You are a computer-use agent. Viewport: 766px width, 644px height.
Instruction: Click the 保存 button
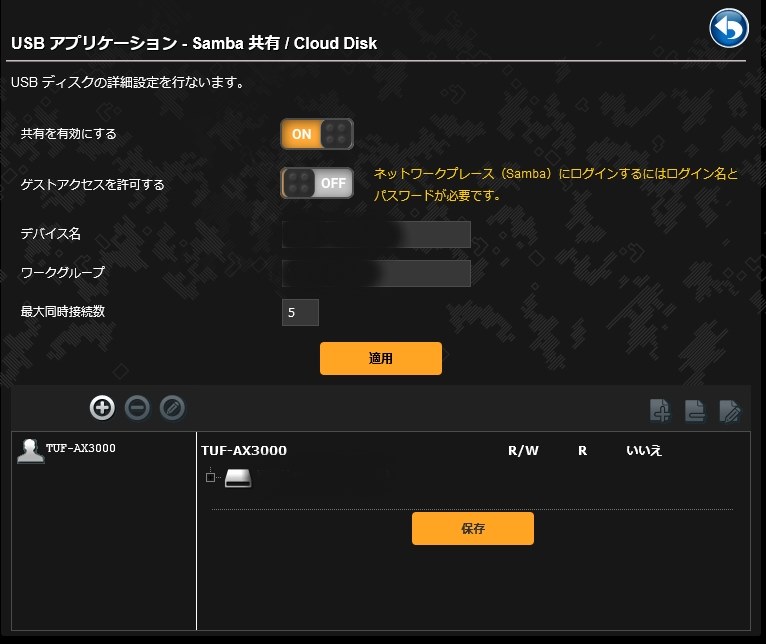(473, 528)
